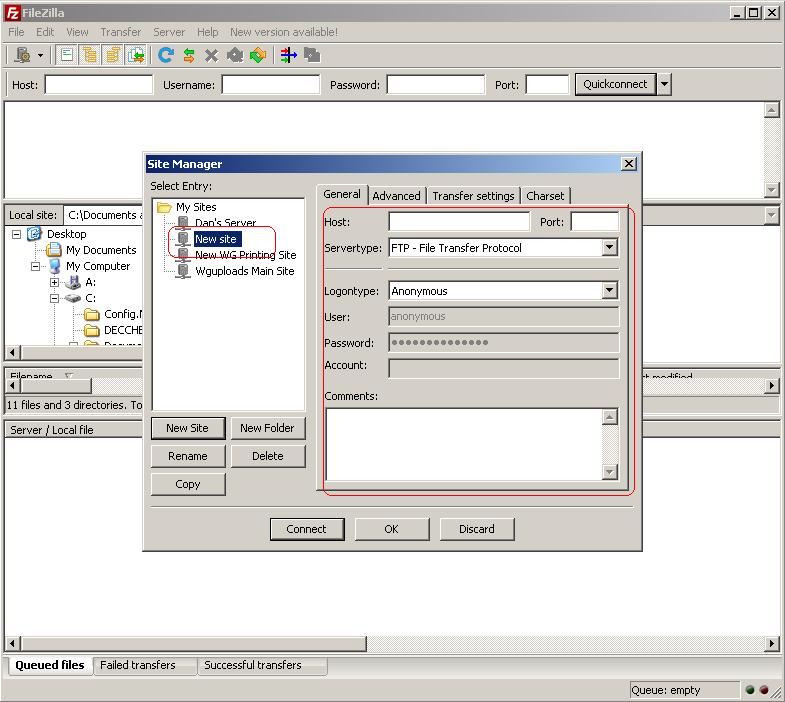Click the quickconnect Password field

click(436, 85)
